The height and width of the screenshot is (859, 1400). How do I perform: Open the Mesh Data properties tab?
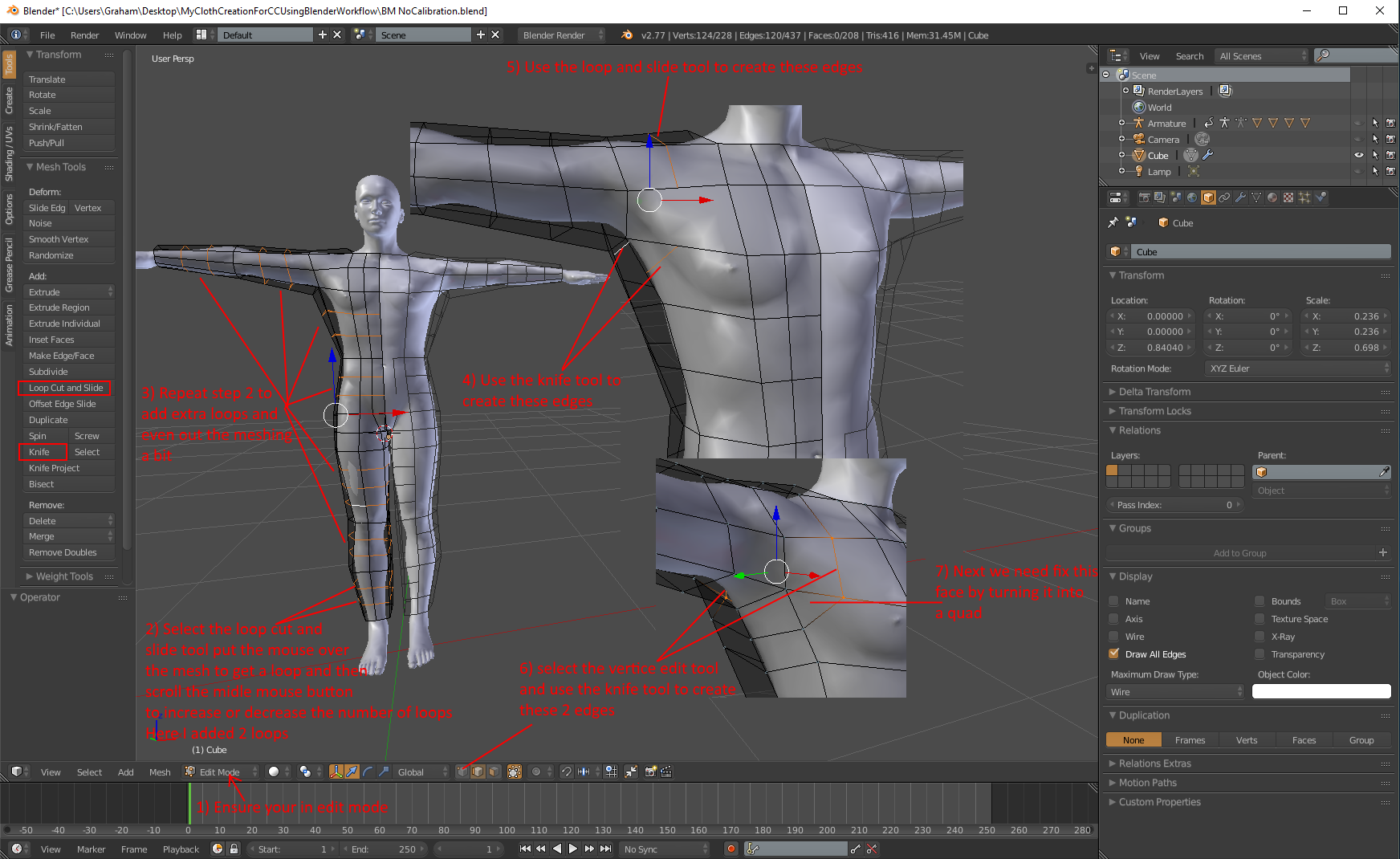pyautogui.click(x=1256, y=197)
